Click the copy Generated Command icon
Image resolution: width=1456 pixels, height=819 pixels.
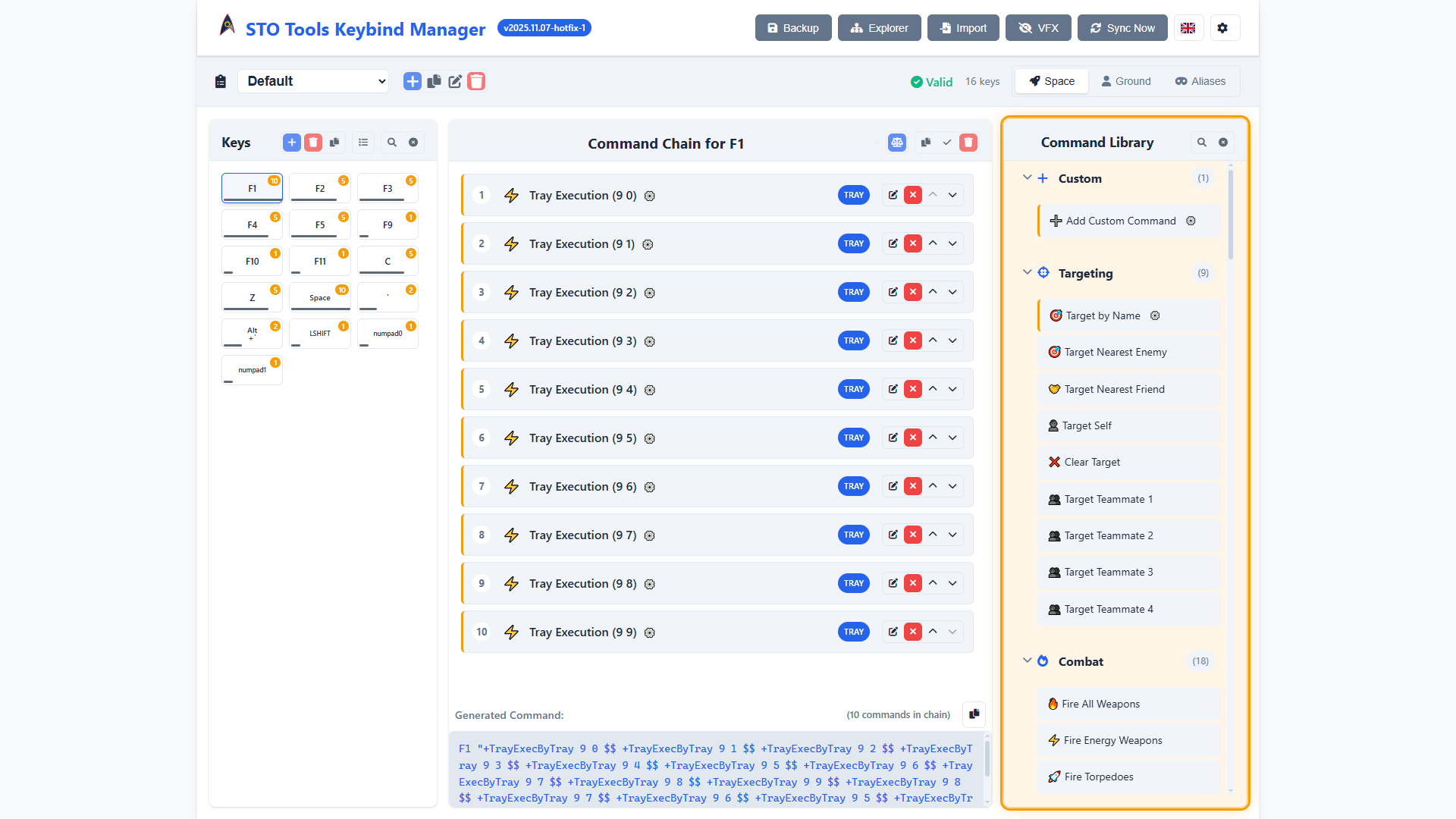tap(974, 714)
